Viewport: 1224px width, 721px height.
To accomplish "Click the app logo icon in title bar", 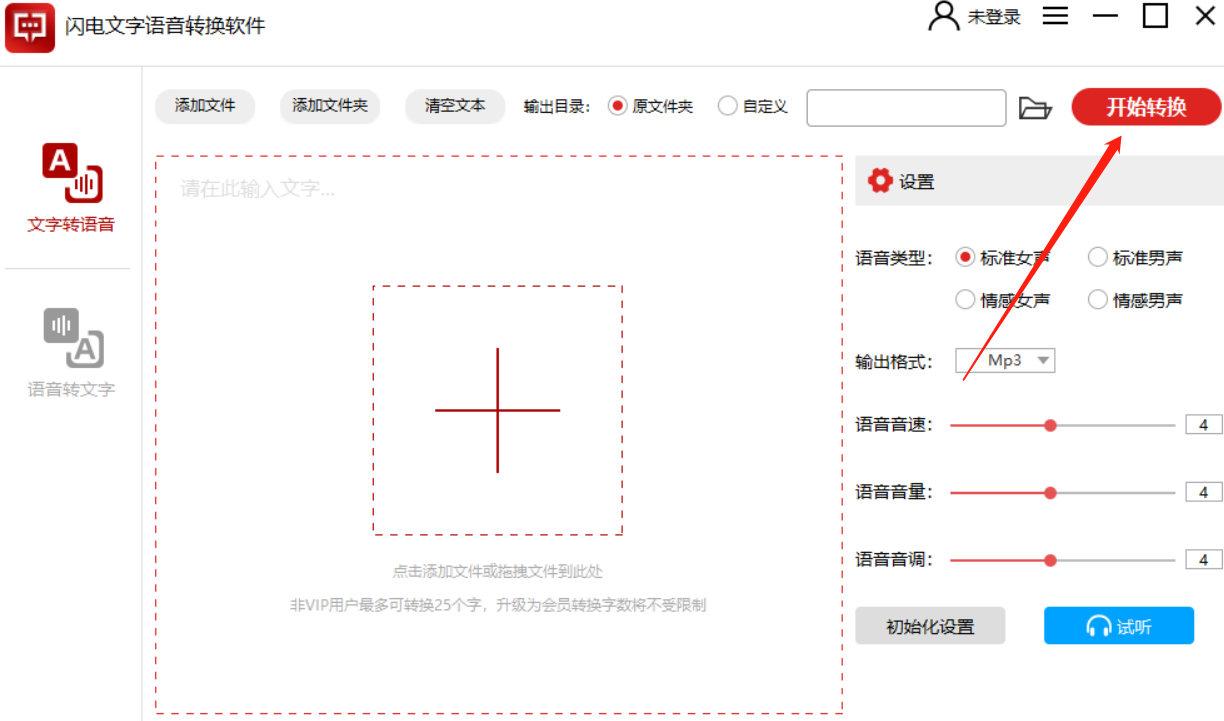I will (x=30, y=27).
